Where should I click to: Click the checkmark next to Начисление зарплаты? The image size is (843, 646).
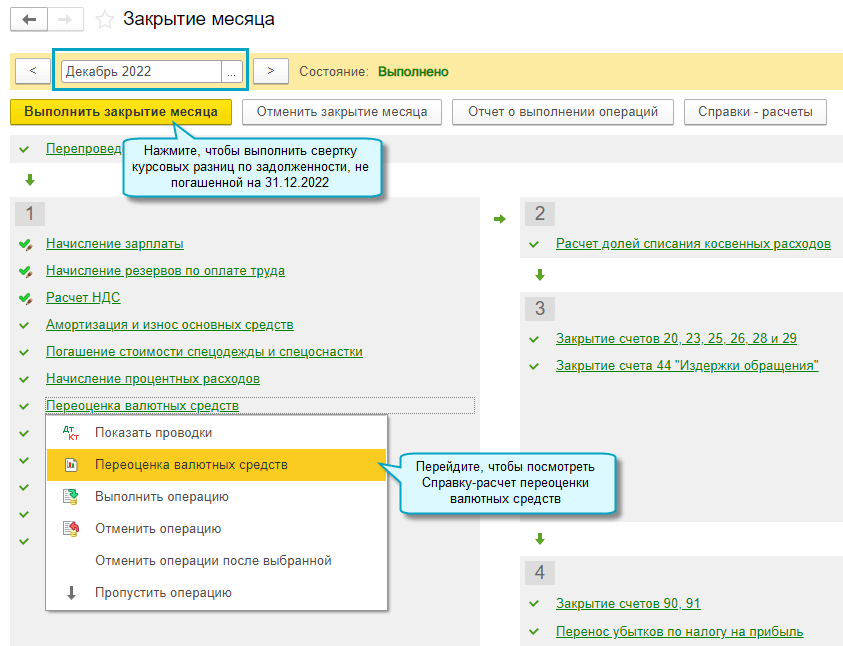tap(25, 244)
